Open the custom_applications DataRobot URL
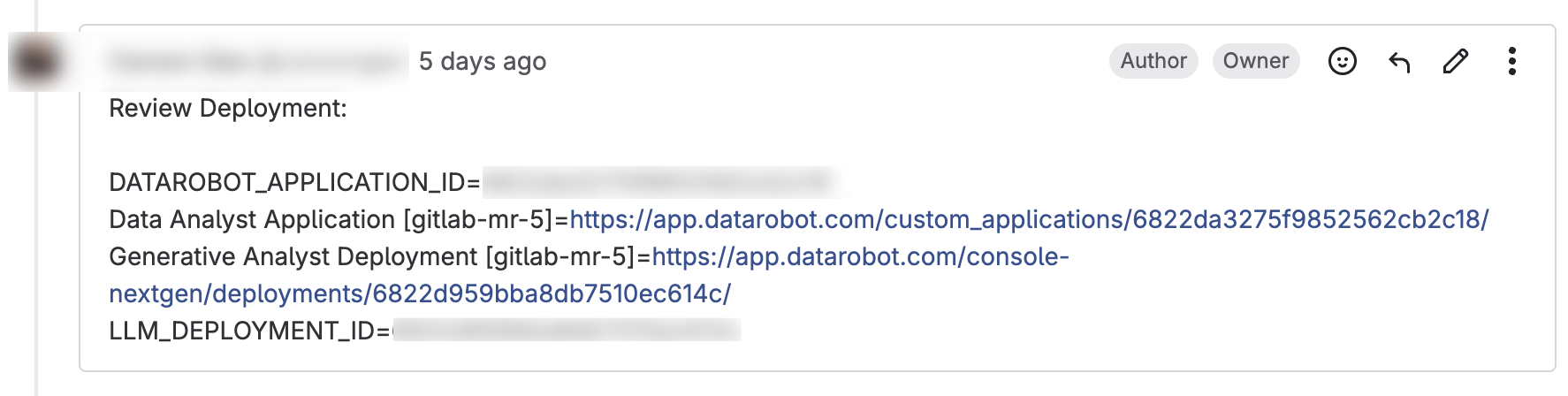1568x396 pixels. coord(1029,219)
